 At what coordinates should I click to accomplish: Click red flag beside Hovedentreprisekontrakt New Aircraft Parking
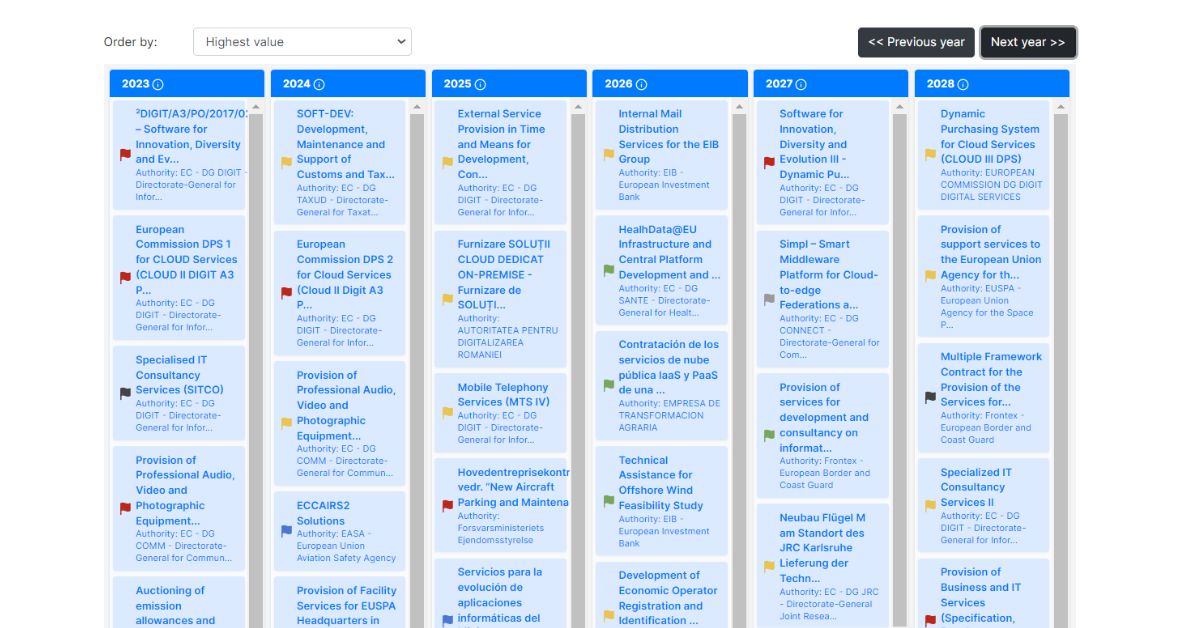pos(447,505)
